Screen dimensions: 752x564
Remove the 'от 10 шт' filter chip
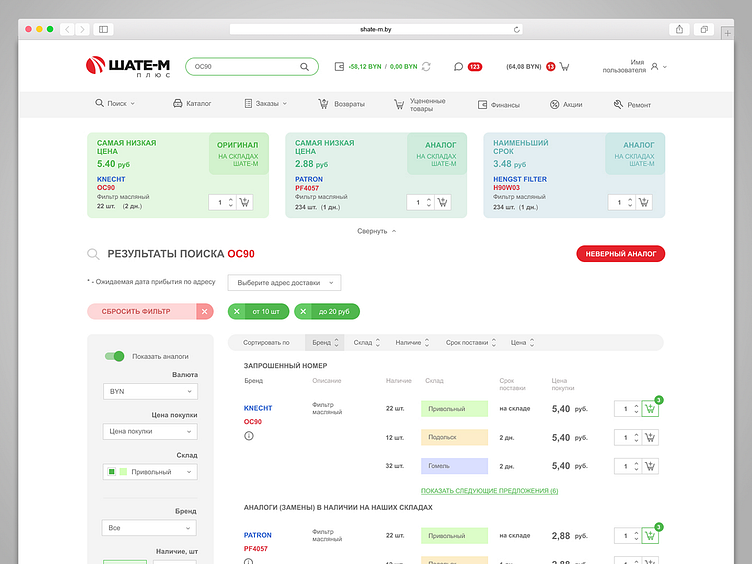236,311
